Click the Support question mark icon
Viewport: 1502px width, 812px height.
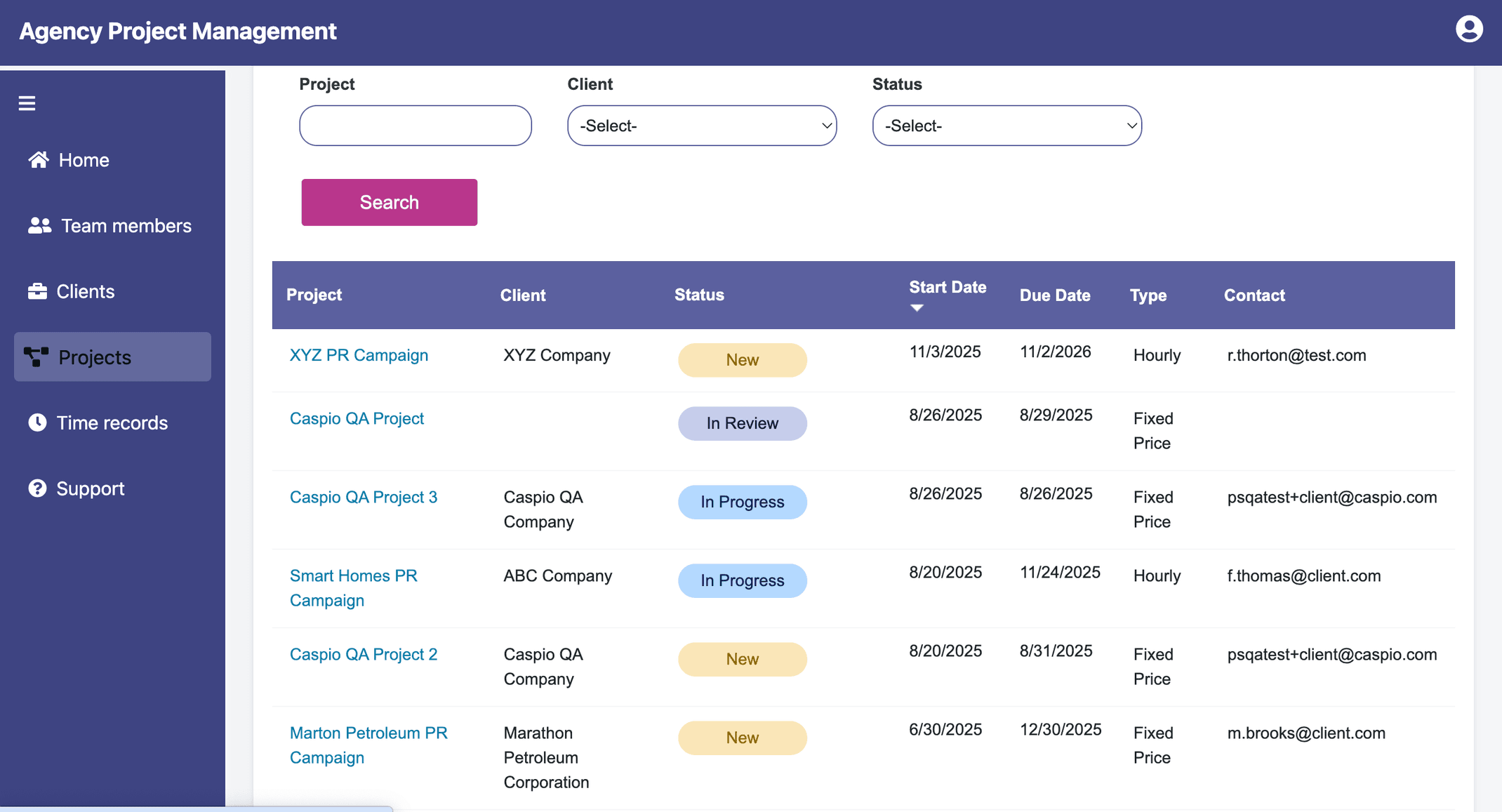click(x=38, y=488)
